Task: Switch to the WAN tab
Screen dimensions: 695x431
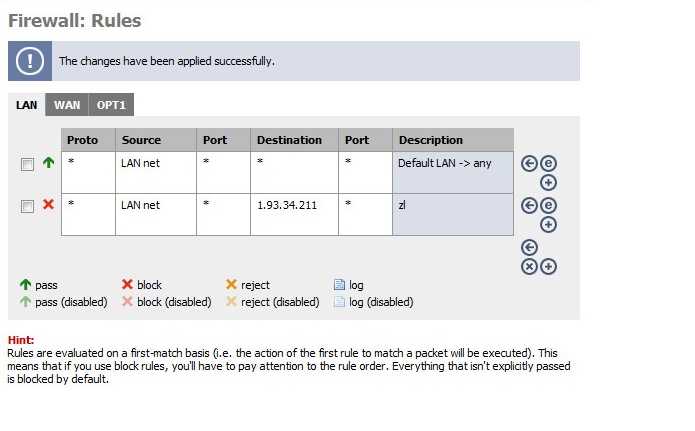Action: pyautogui.click(x=67, y=105)
